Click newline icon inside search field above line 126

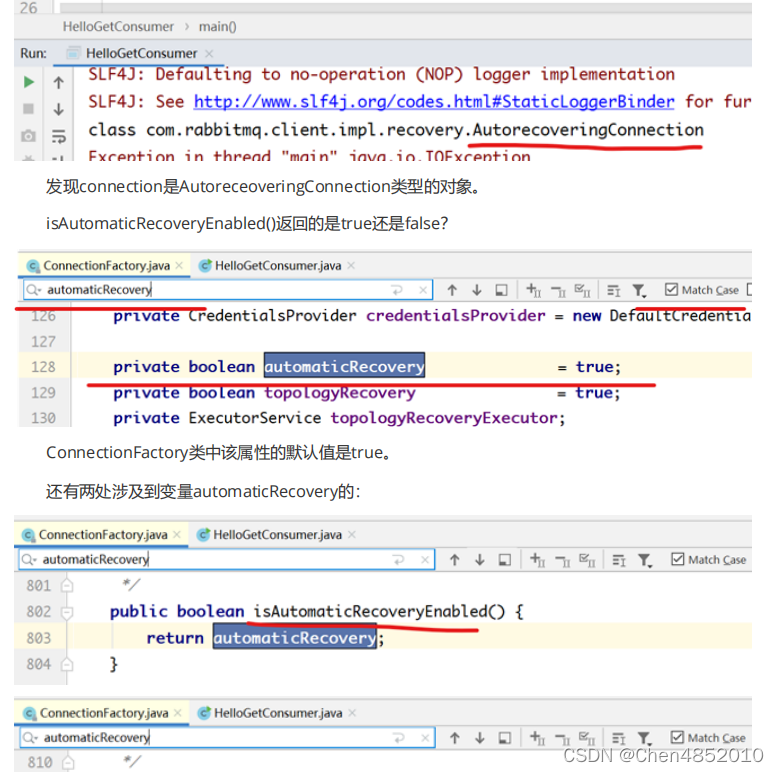397,290
